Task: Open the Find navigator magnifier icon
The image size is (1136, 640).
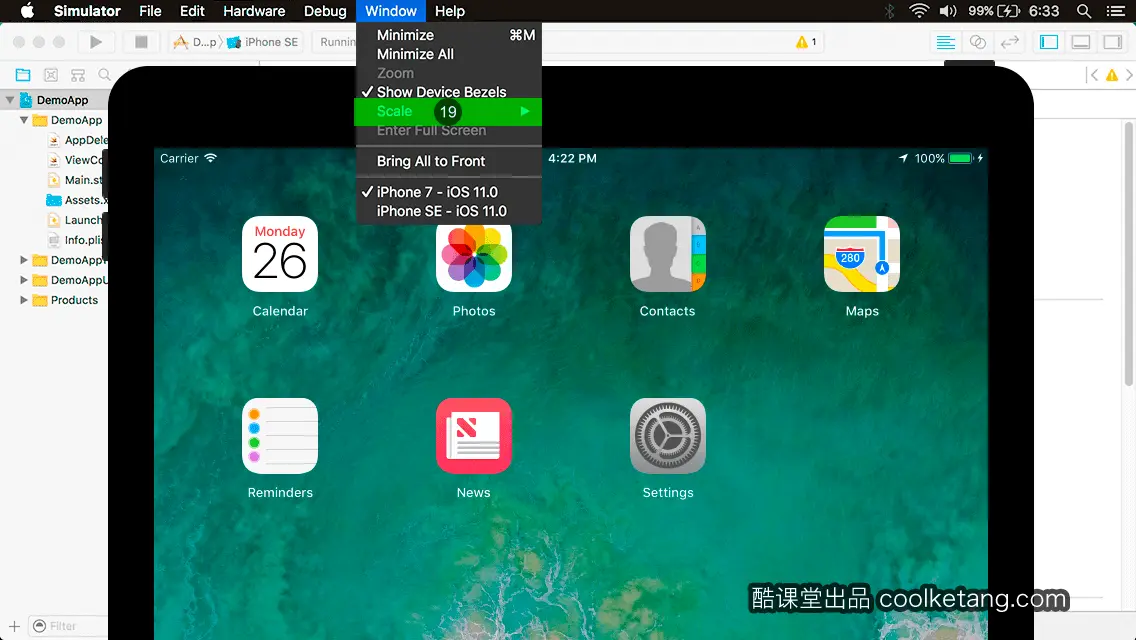Action: click(x=104, y=75)
